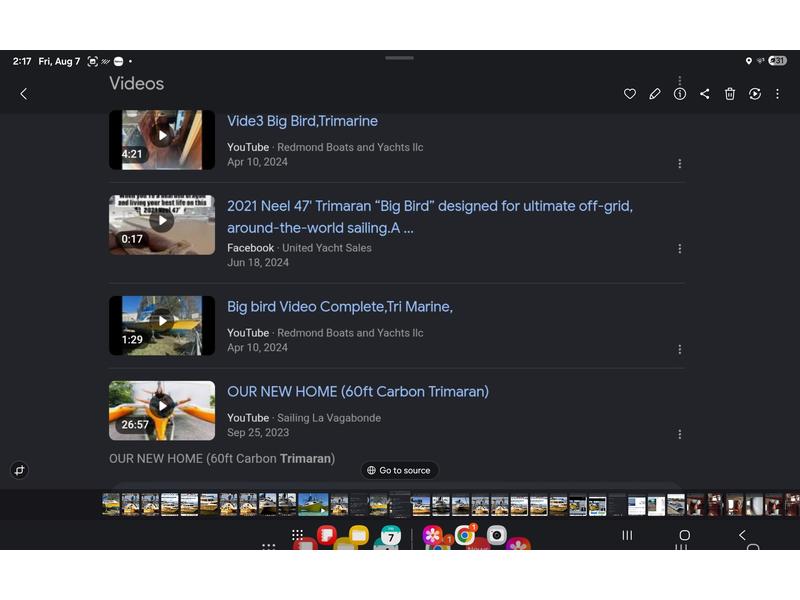Mark this image as favorite with the heart
800x600 pixels.
point(630,94)
